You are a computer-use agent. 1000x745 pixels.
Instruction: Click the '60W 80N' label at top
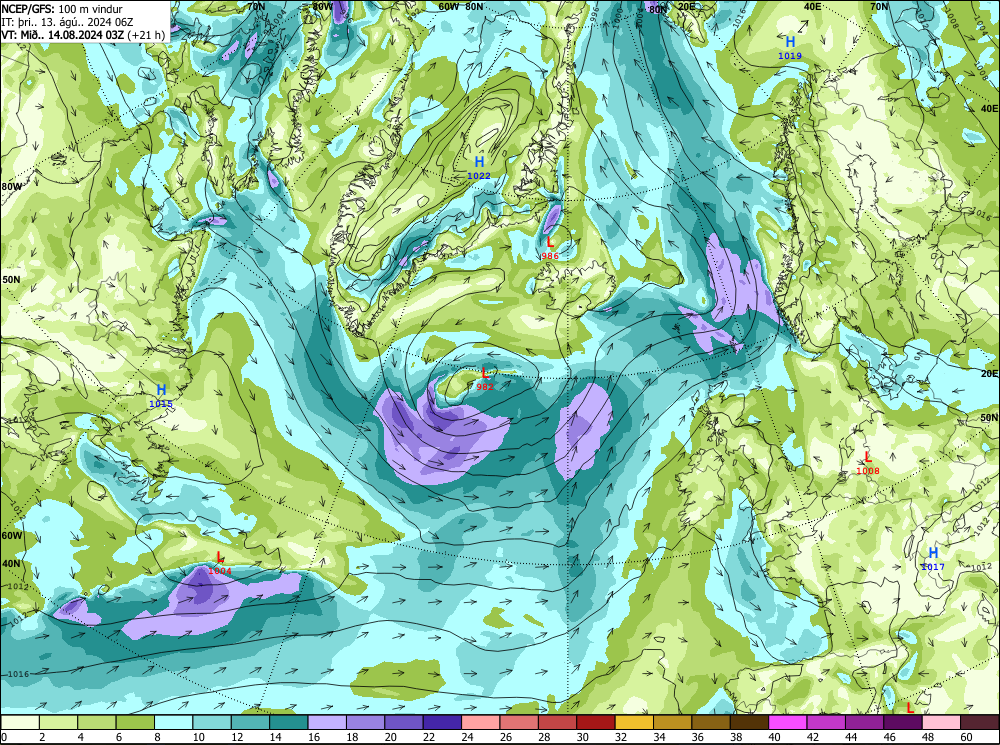coord(461,6)
